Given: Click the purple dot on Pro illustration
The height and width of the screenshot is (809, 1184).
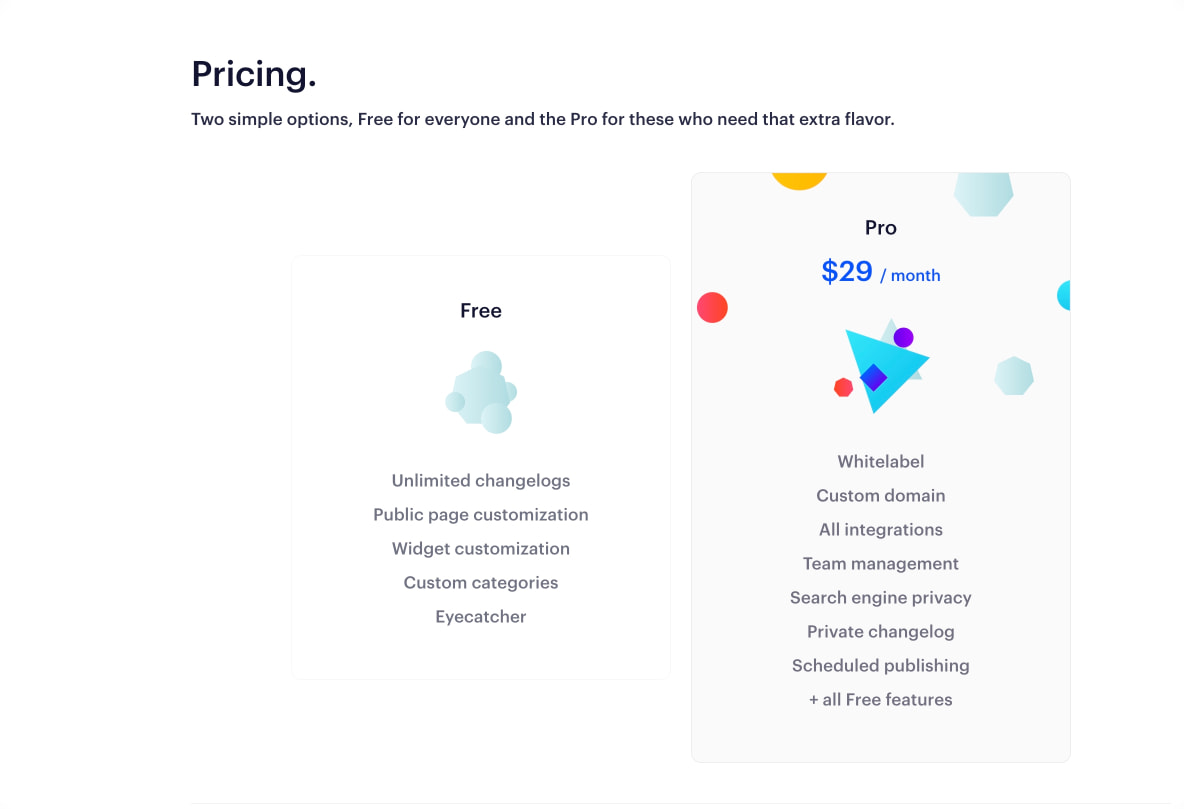Looking at the screenshot, I should pyautogui.click(x=903, y=337).
